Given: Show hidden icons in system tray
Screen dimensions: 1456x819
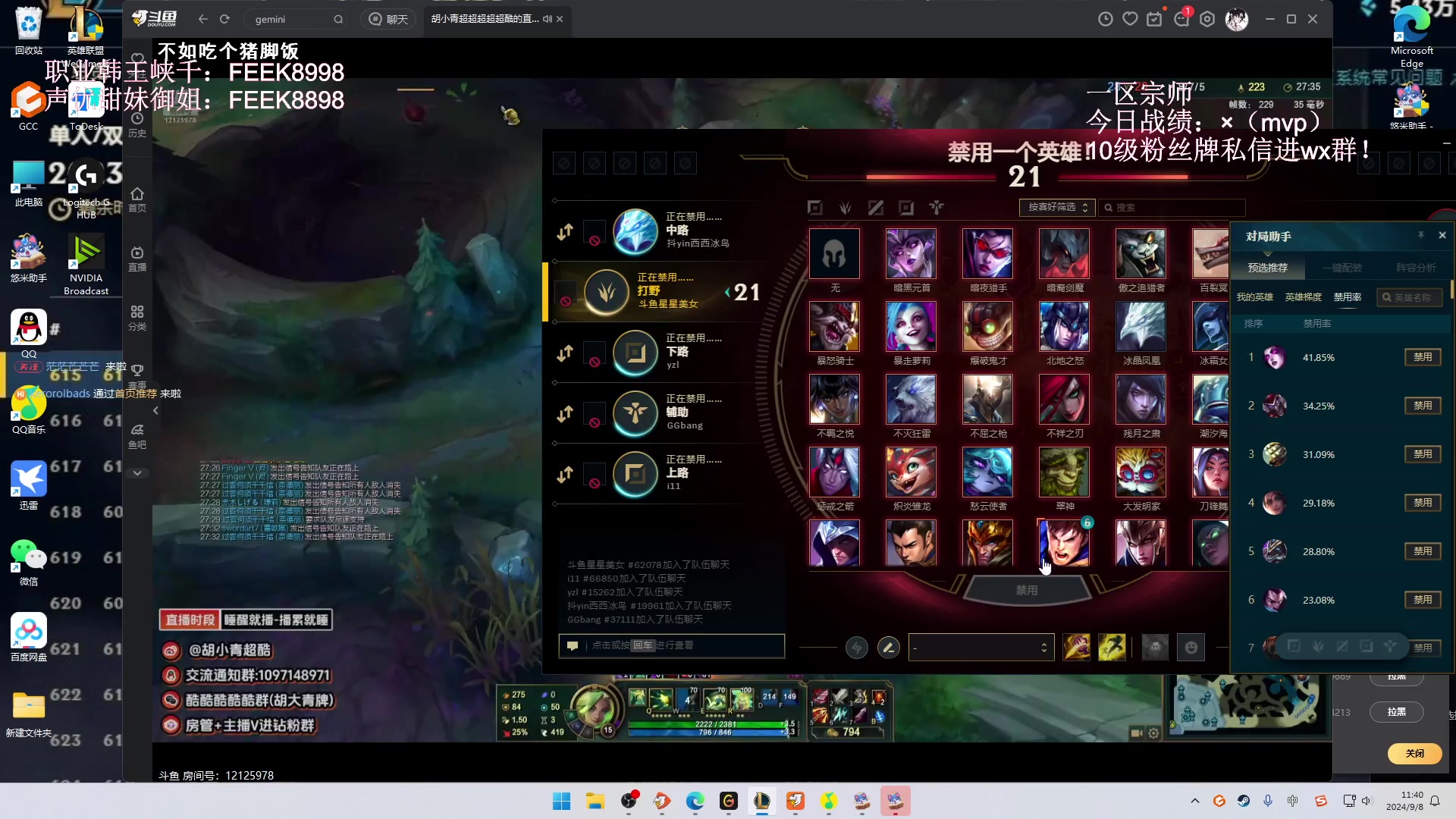Looking at the screenshot, I should pos(1195,801).
